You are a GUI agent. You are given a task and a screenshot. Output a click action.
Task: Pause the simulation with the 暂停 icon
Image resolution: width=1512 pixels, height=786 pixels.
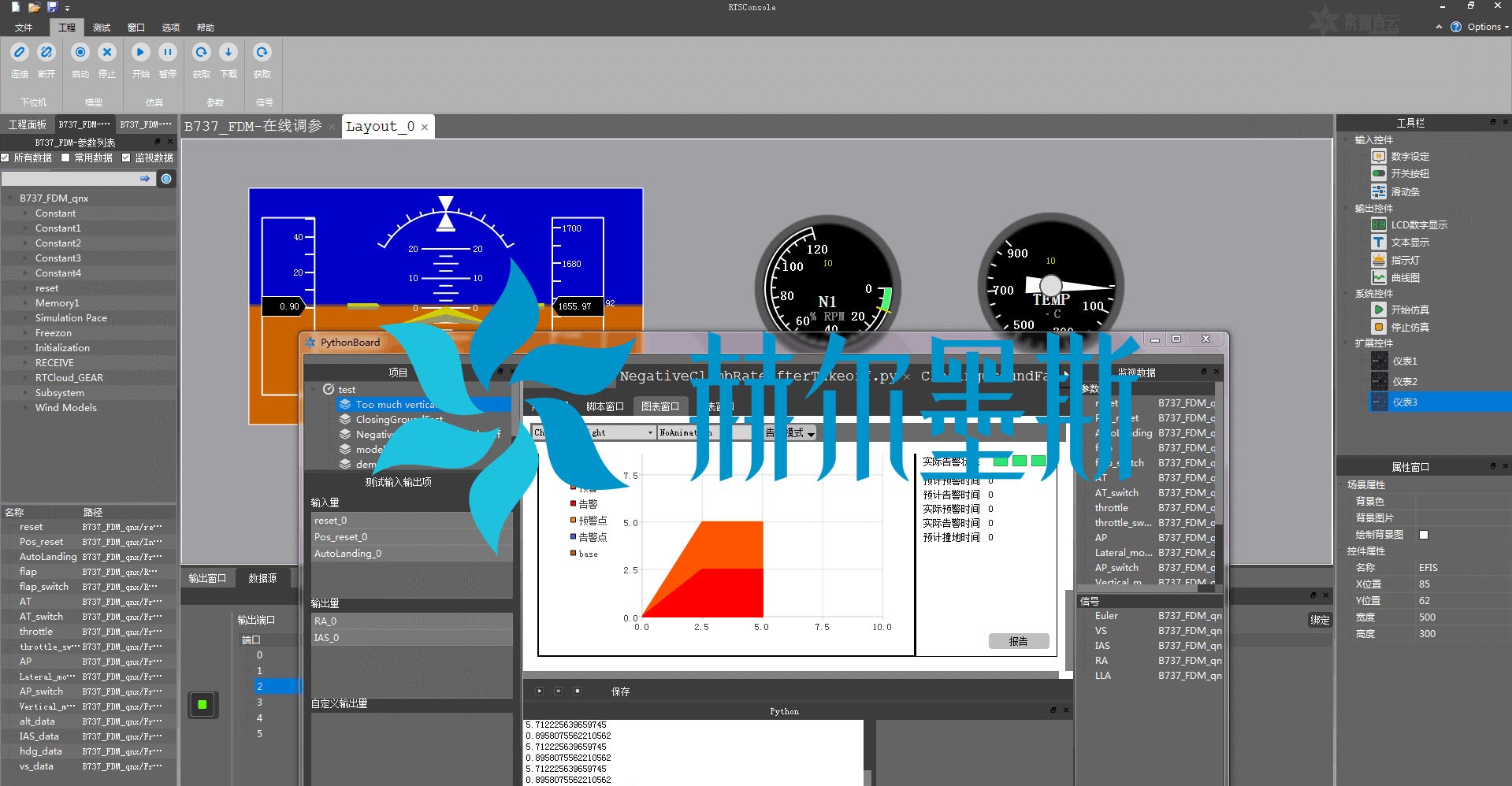[x=168, y=53]
